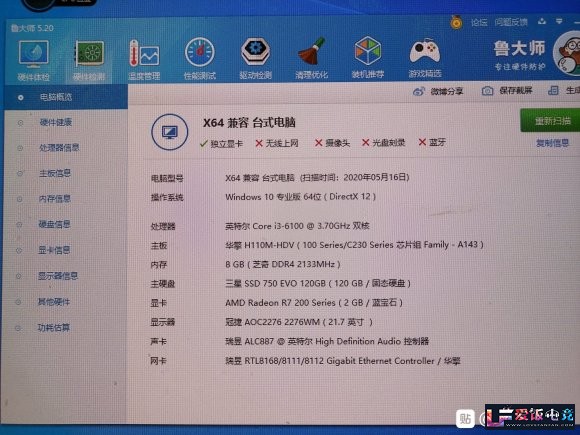Screen dimensions: 580x435
Task: Switch to 主板信息 motherboard info
Action: [55, 173]
